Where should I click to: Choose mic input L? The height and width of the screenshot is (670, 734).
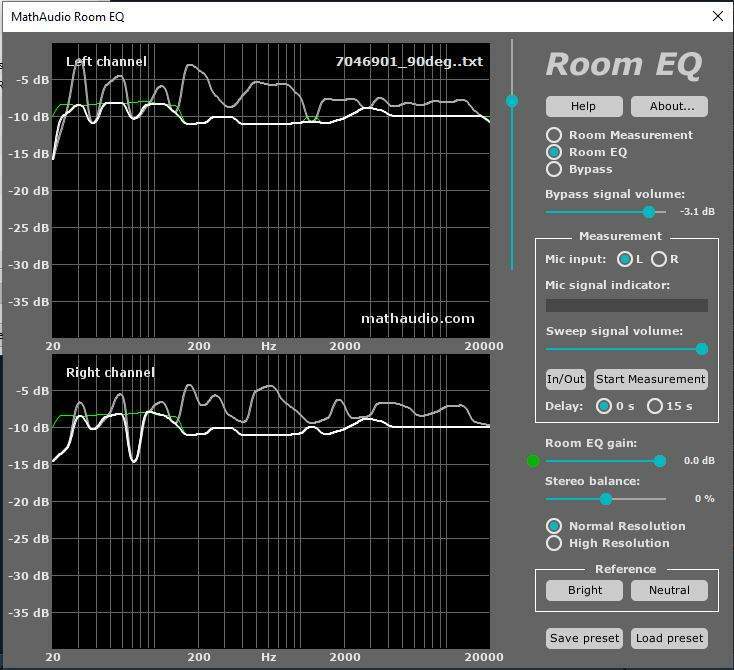click(624, 259)
